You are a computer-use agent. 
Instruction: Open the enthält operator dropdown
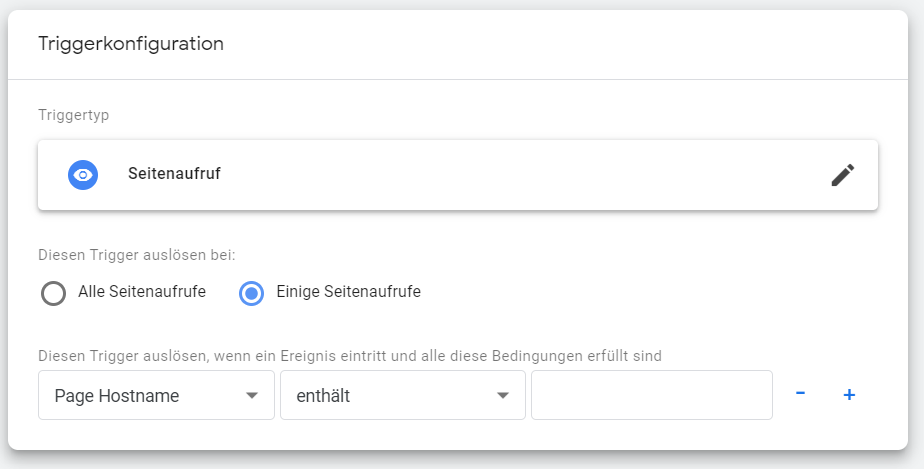(402, 395)
